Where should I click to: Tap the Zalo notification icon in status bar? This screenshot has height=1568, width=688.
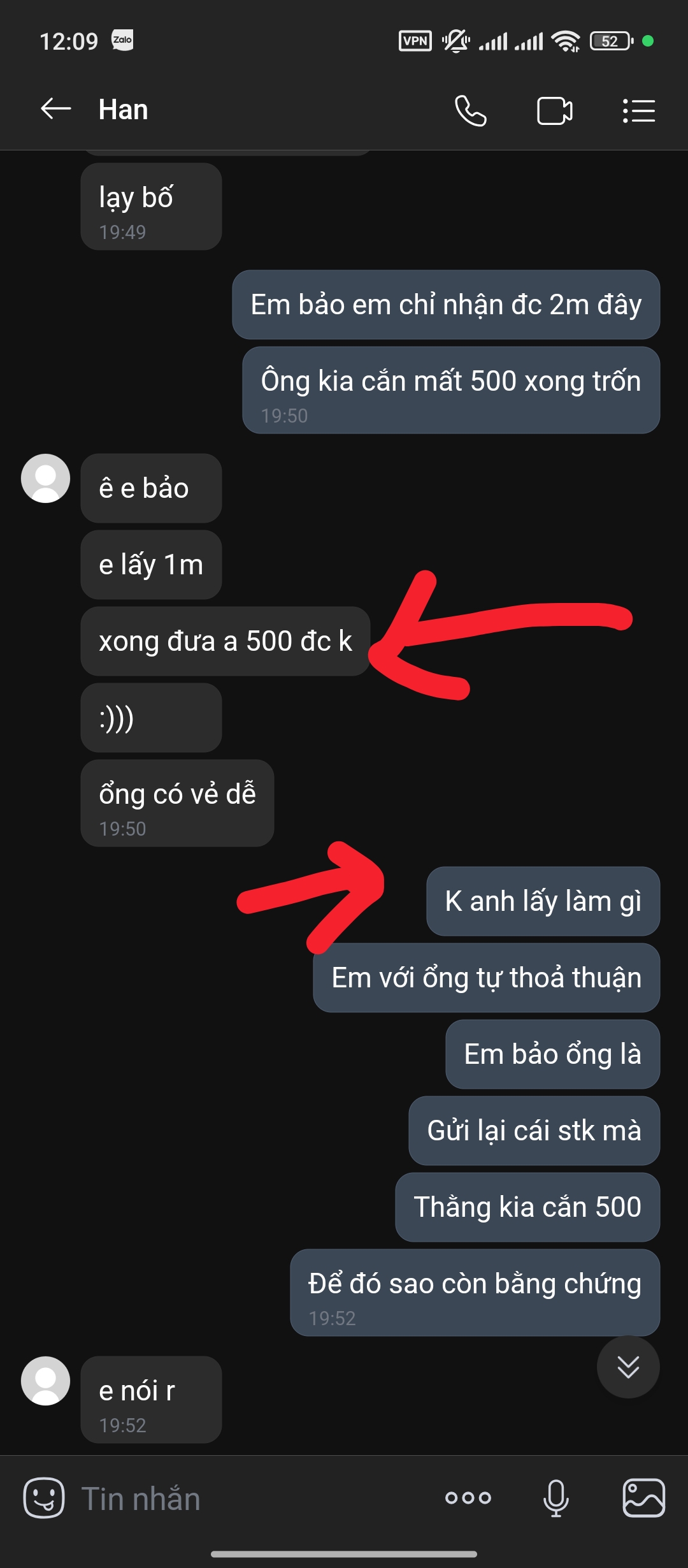122,40
